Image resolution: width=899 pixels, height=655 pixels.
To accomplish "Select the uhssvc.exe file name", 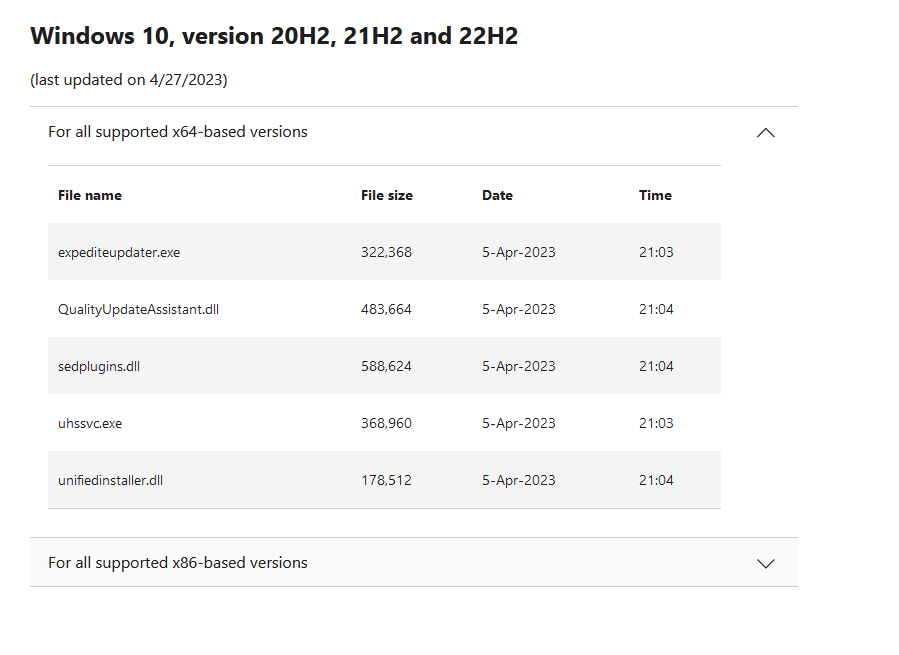I will tap(90, 423).
